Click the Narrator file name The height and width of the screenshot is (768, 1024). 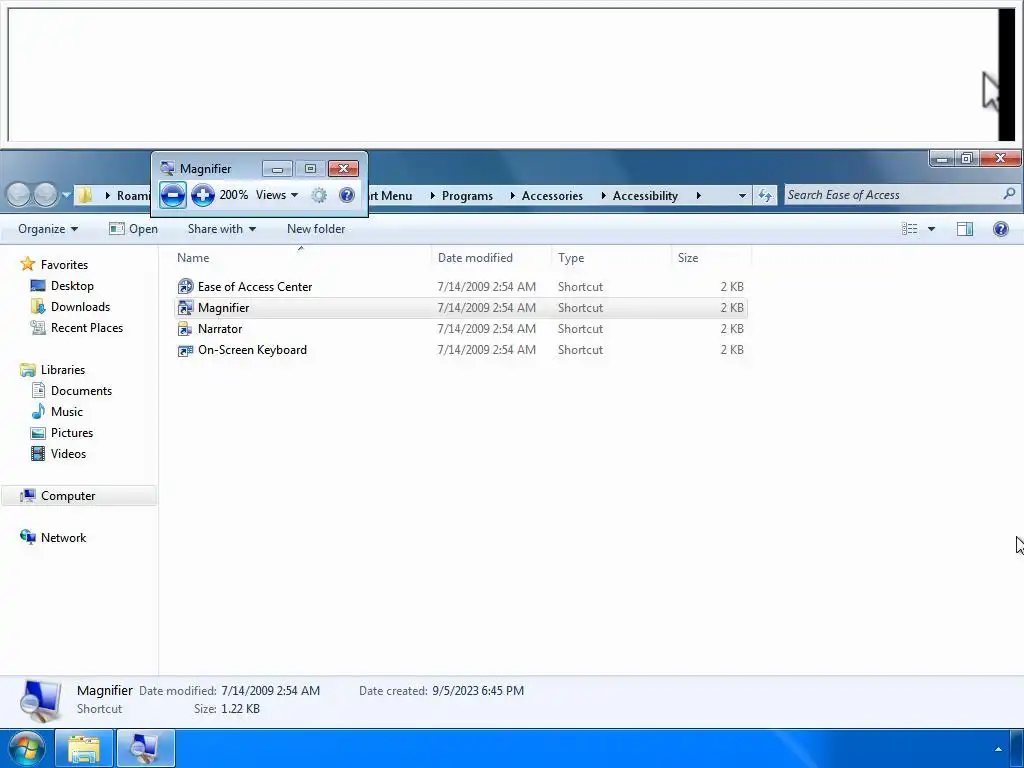tap(220, 328)
